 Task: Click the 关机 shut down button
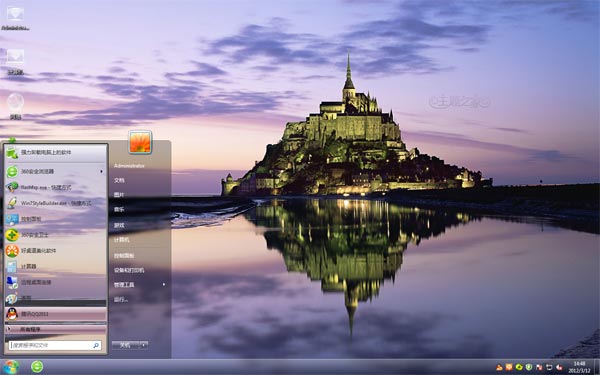click(x=126, y=345)
